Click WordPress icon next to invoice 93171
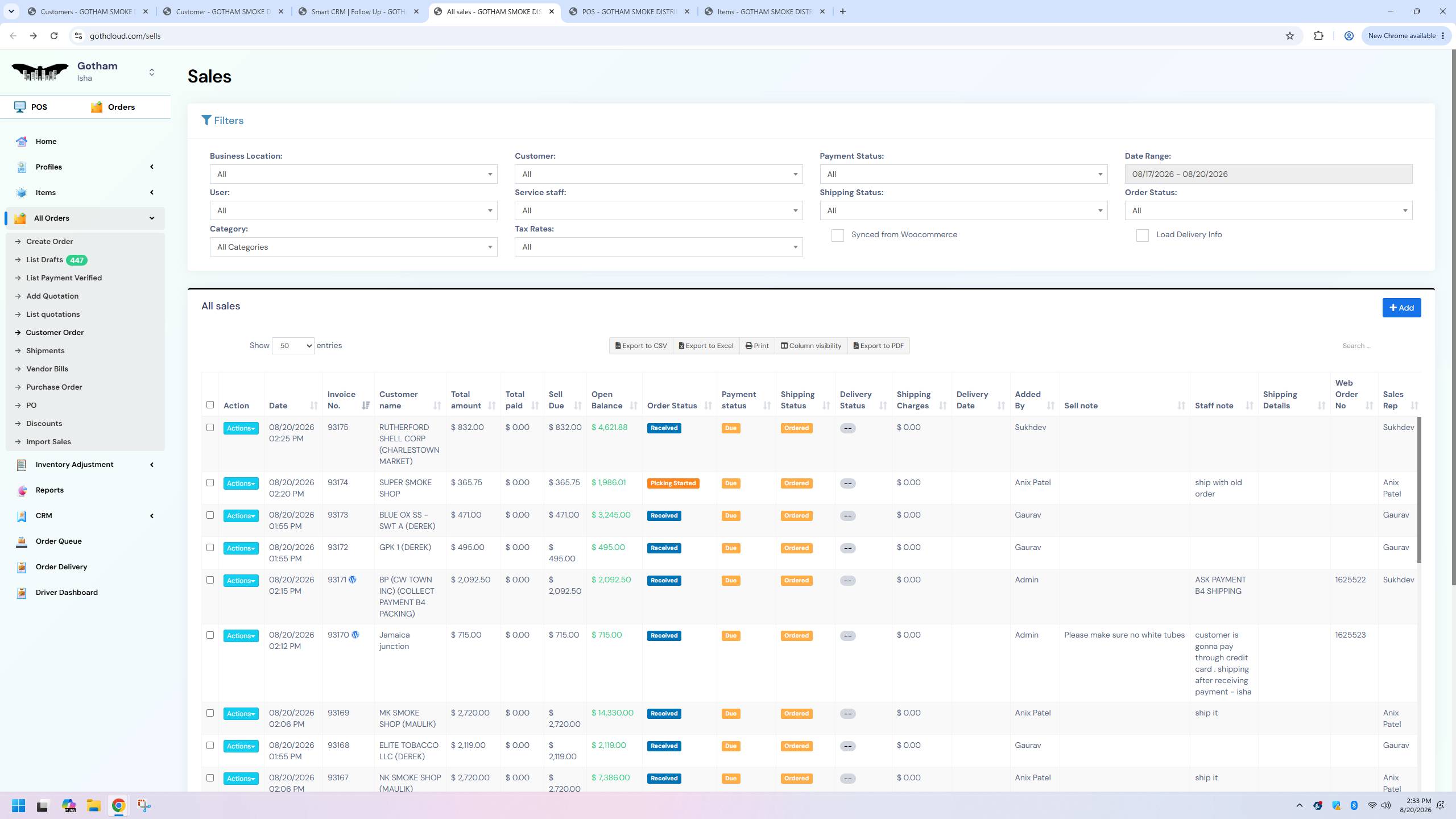 click(353, 580)
